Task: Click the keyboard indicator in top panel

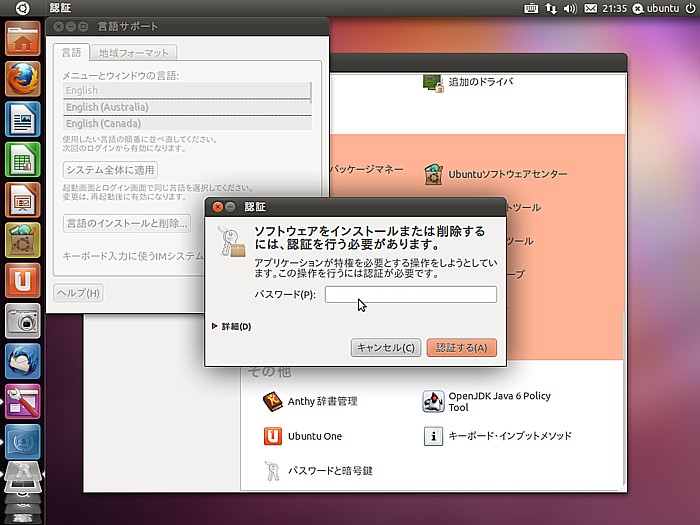Action: click(531, 8)
